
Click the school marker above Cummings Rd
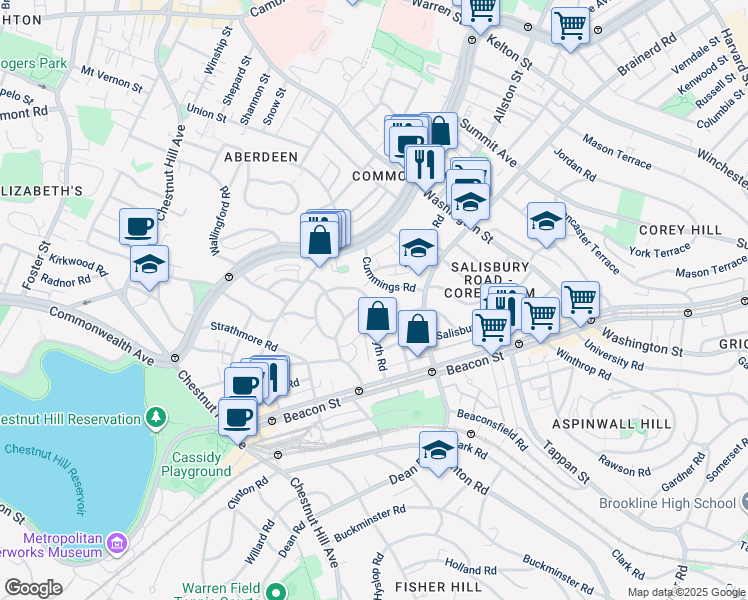[x=418, y=248]
